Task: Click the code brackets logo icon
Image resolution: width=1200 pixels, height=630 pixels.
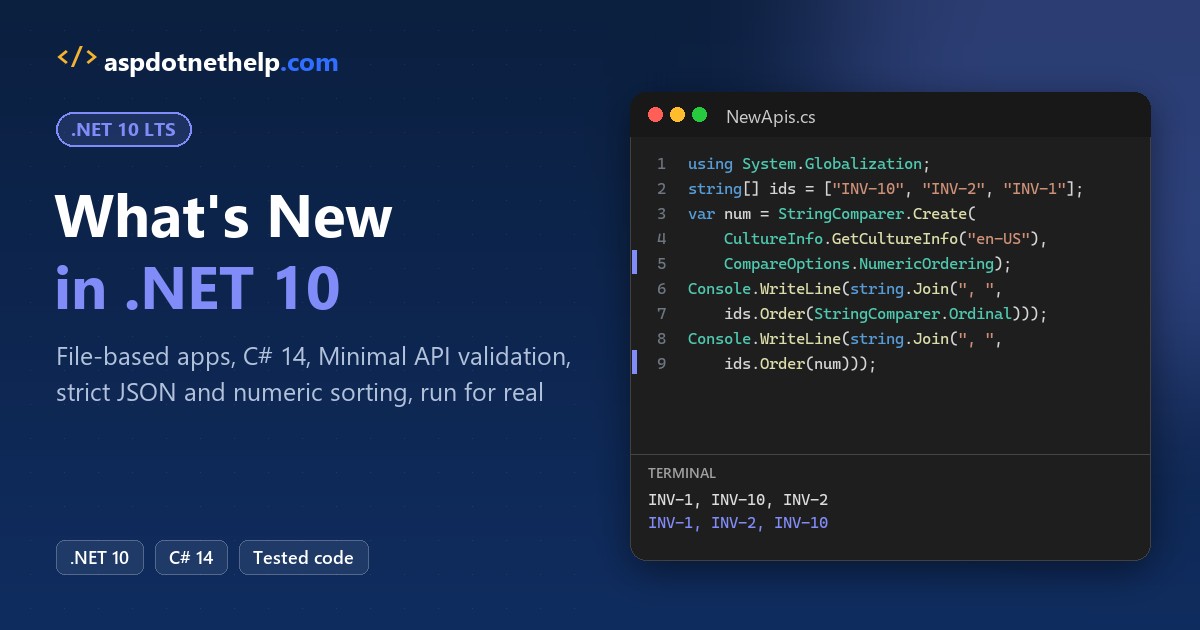Action: [76, 58]
